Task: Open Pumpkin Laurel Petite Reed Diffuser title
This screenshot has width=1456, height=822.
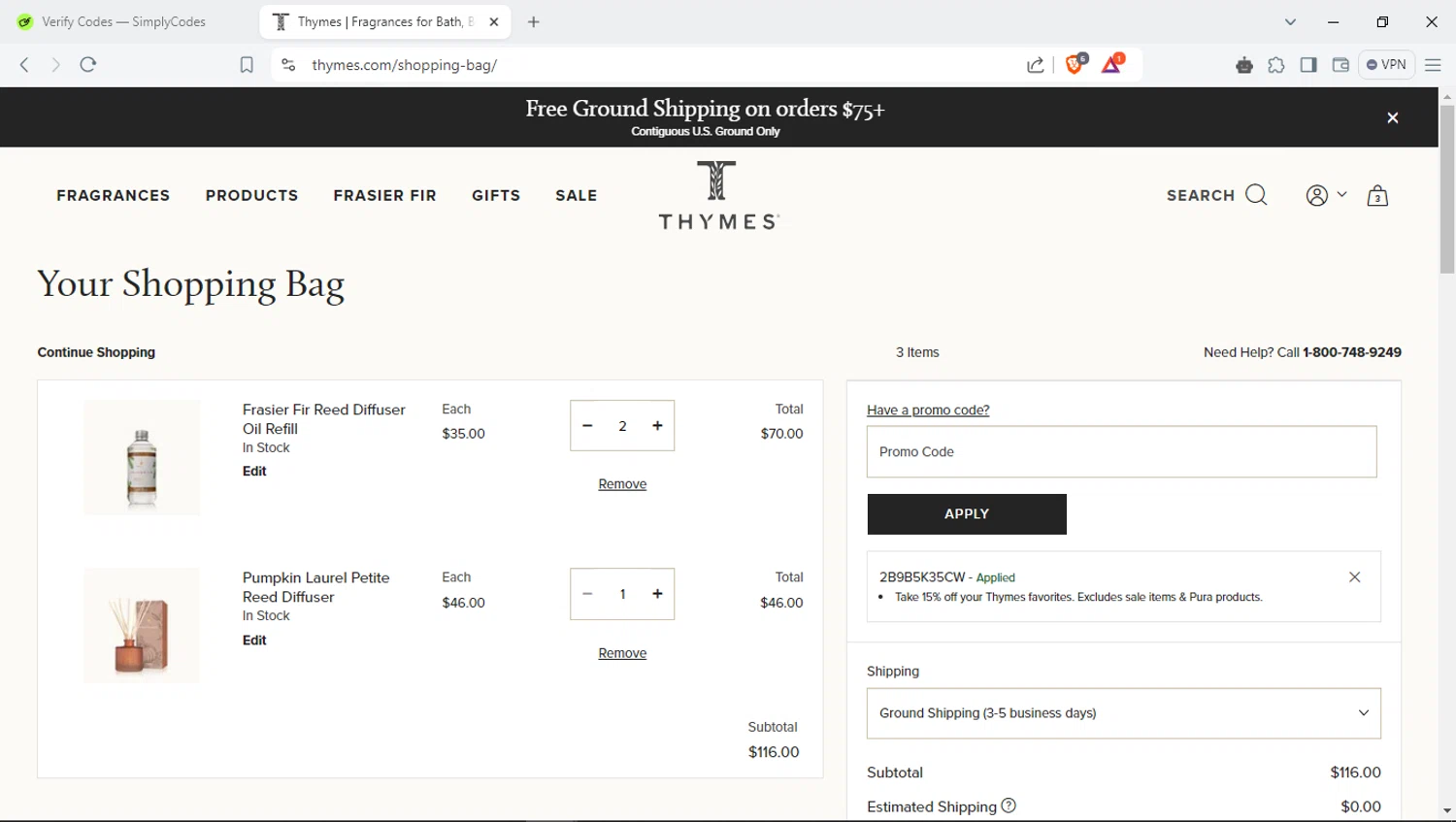Action: (x=315, y=587)
